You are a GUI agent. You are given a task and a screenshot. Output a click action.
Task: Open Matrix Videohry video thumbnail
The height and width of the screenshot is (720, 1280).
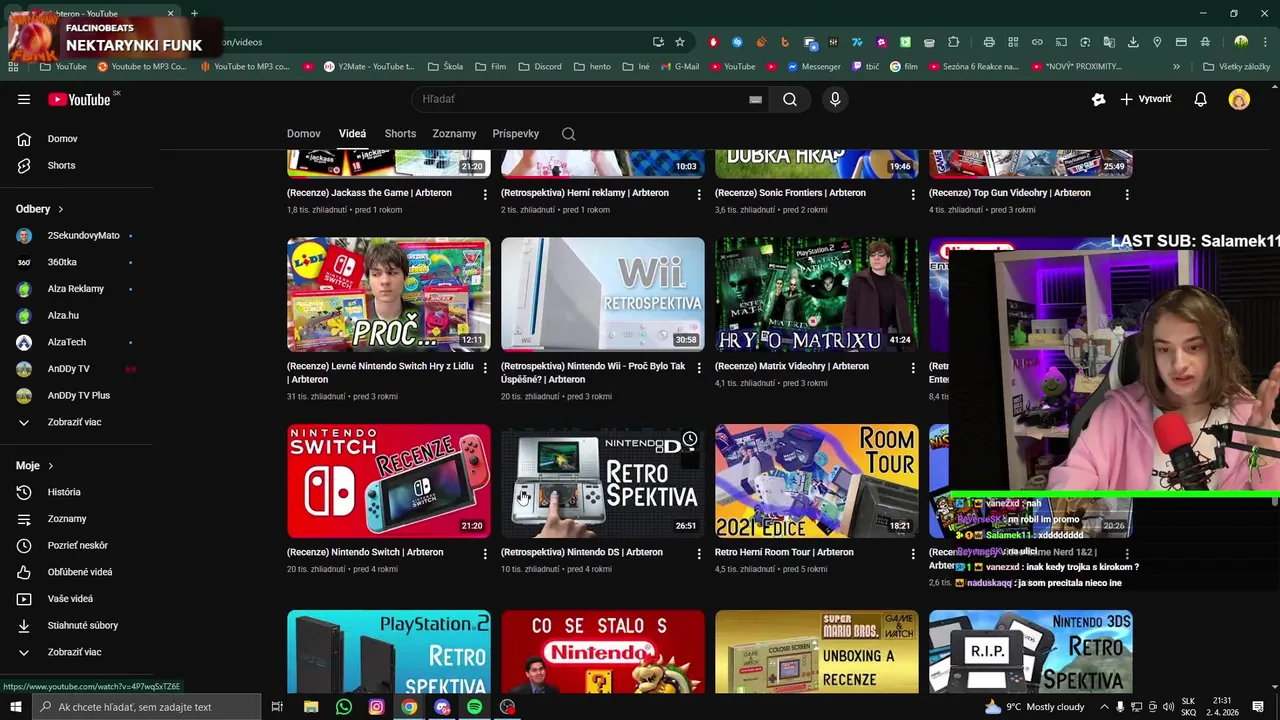816,294
